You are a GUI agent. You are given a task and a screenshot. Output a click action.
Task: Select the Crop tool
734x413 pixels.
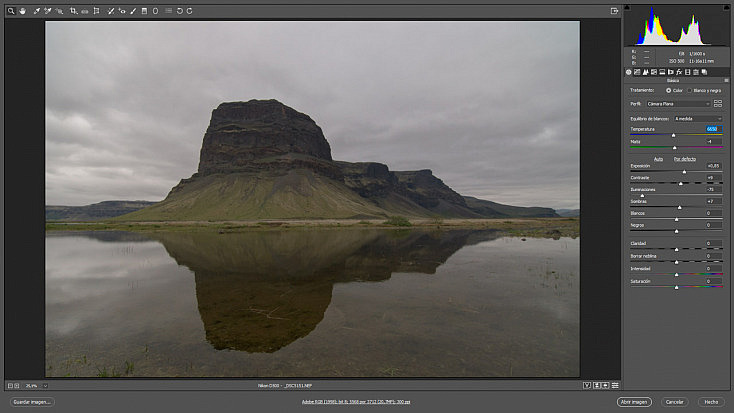(x=73, y=11)
